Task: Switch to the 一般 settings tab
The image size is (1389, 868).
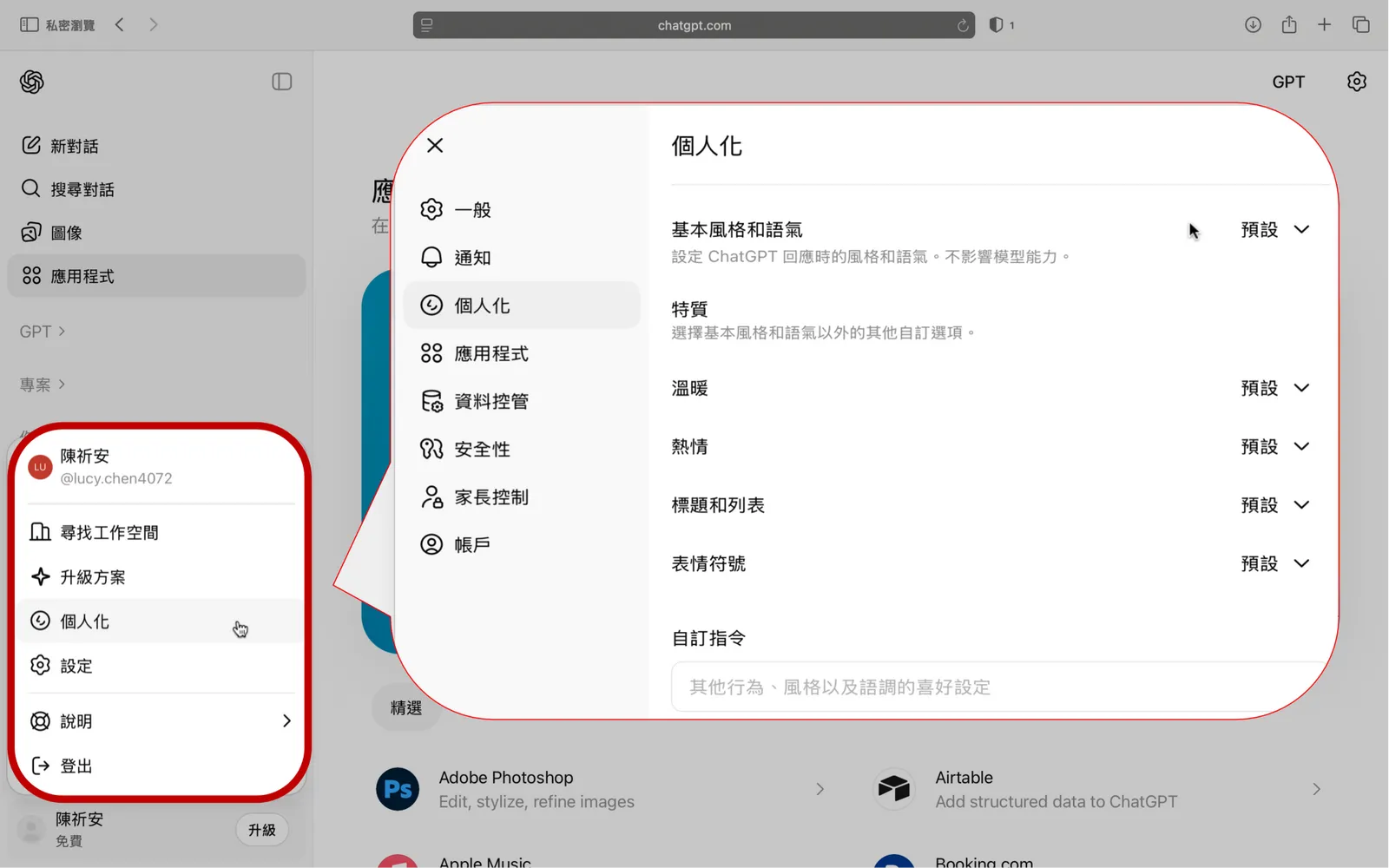Action: click(x=471, y=208)
